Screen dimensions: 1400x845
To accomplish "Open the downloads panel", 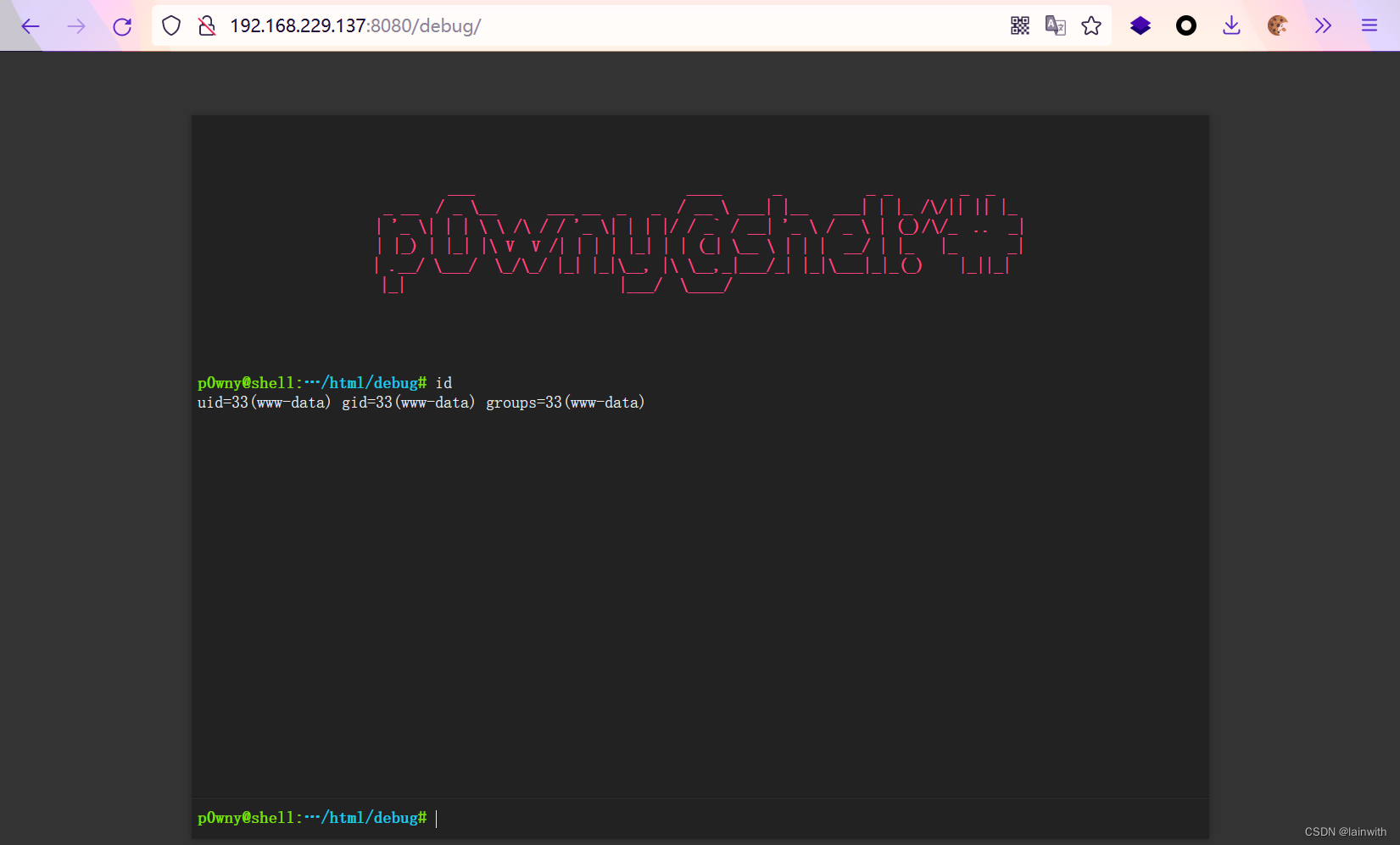I will (x=1232, y=26).
